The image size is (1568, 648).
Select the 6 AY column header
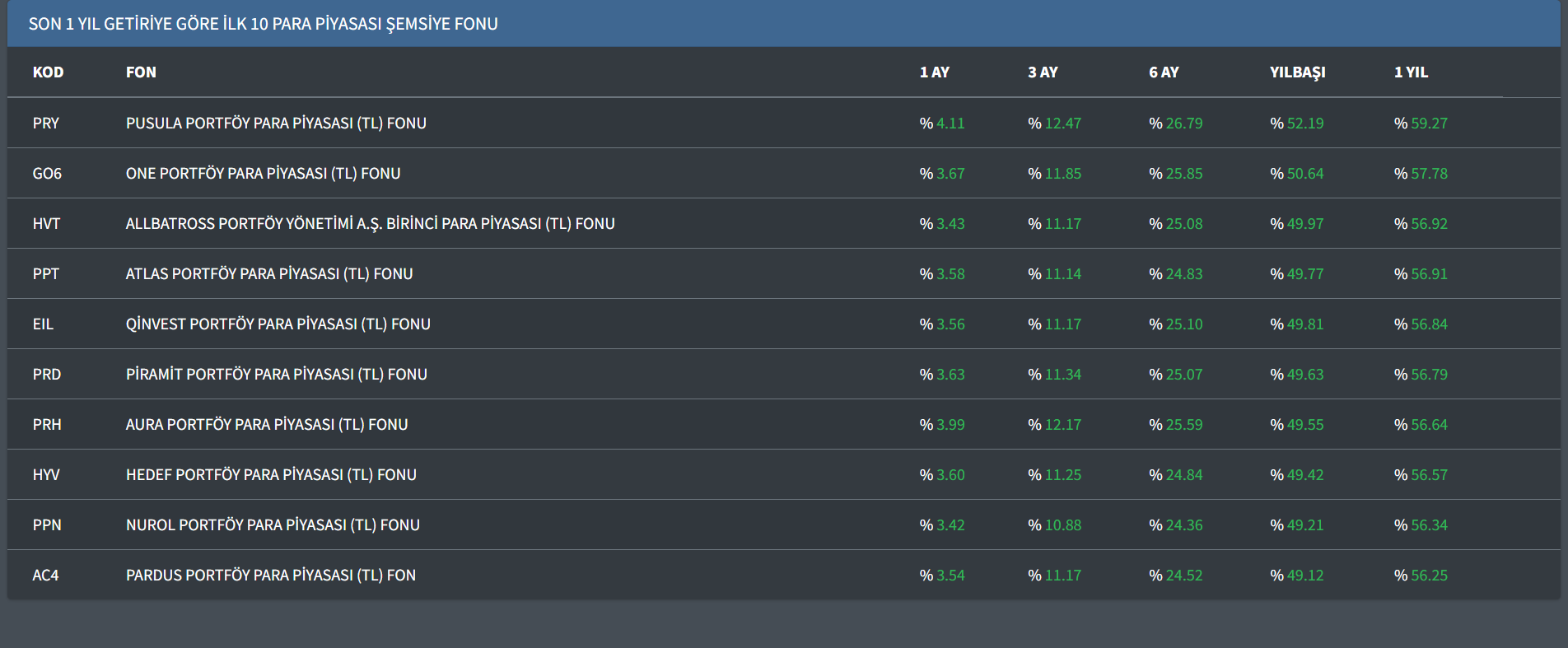pyautogui.click(x=1164, y=72)
